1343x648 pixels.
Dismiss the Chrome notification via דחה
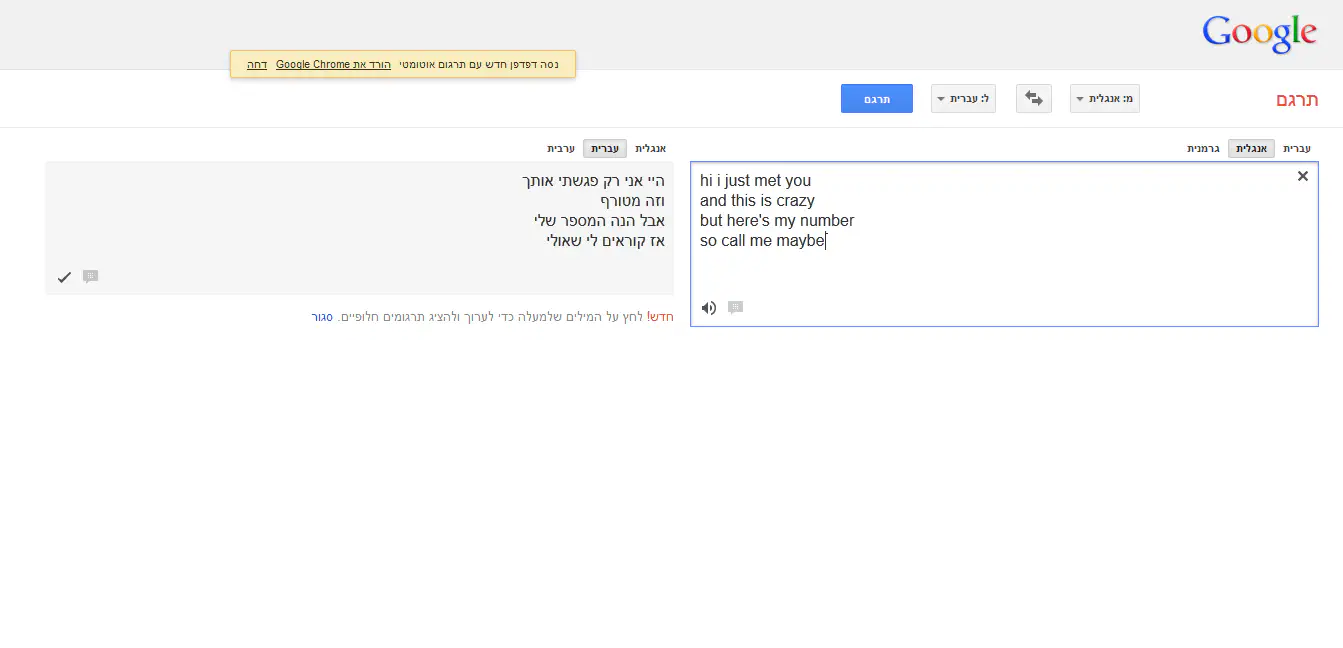tap(257, 64)
